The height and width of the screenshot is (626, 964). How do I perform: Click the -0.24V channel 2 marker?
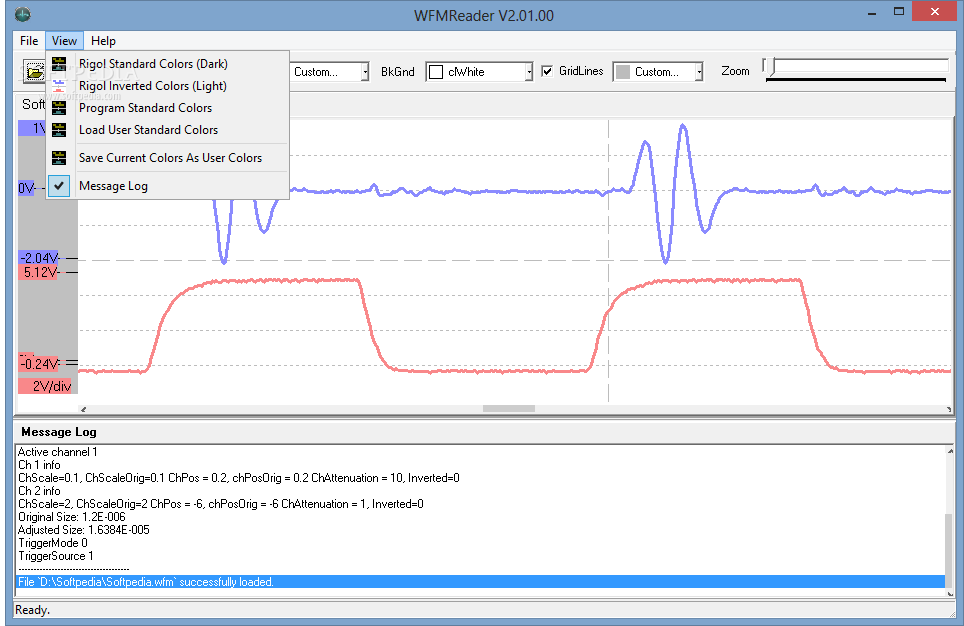pos(39,363)
